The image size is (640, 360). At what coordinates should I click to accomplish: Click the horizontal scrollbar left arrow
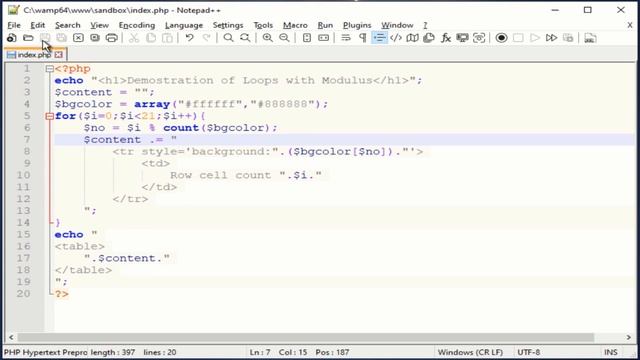click(11, 338)
